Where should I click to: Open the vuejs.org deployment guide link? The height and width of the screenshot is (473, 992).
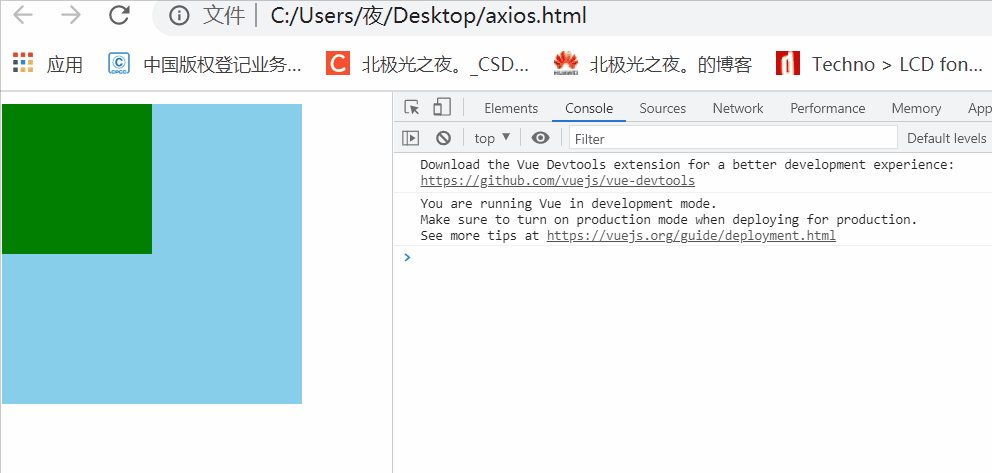tap(691, 236)
